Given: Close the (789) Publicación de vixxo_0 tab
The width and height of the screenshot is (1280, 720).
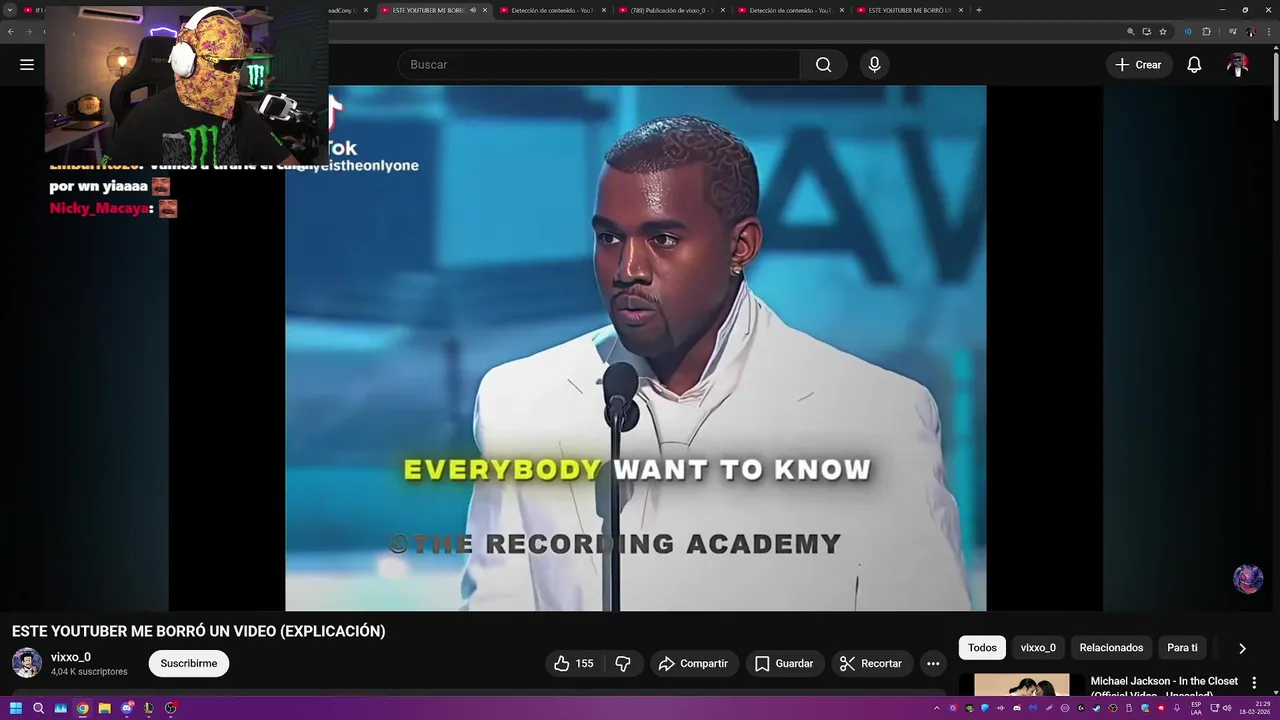Looking at the screenshot, I should click(723, 10).
